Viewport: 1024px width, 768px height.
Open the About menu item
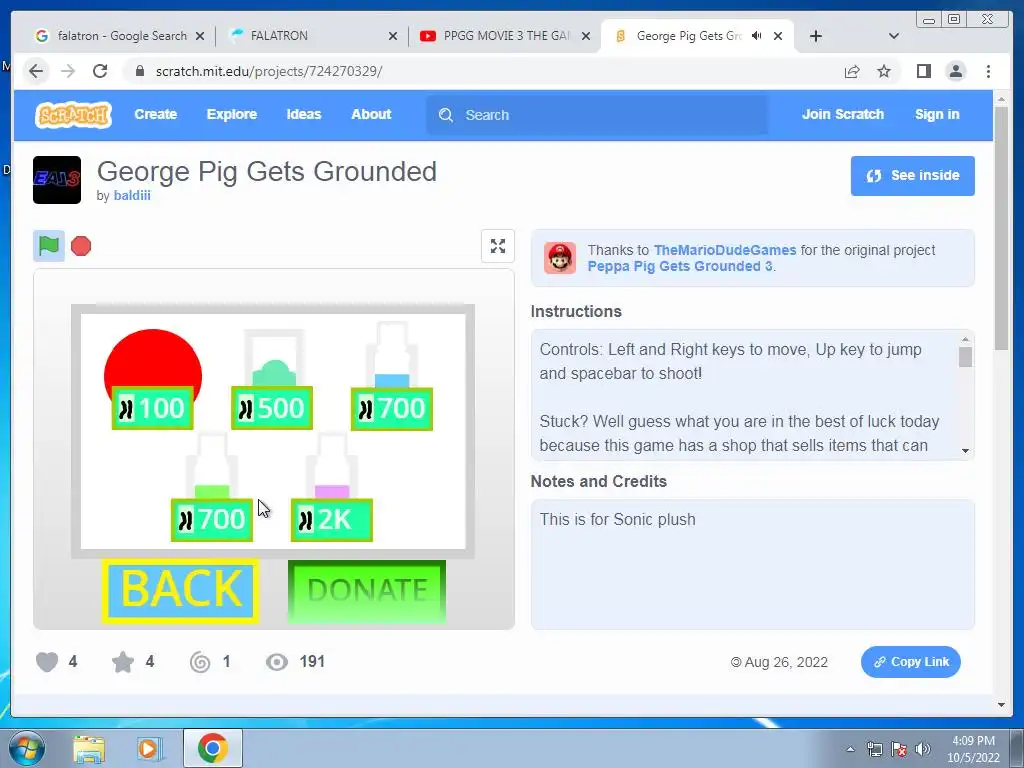(371, 114)
